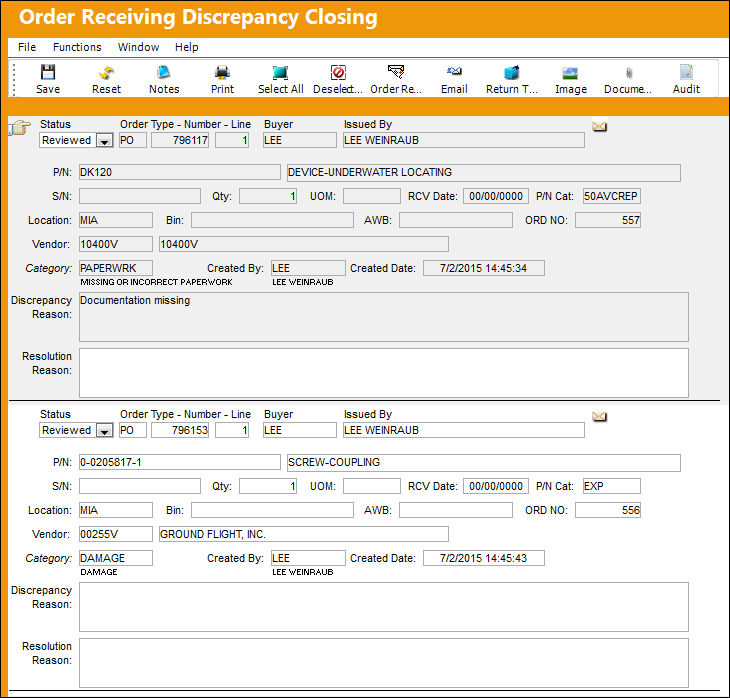Click Created Date 7/2/2015 14:45:43
Screen dimensions: 730x698
click(x=484, y=558)
